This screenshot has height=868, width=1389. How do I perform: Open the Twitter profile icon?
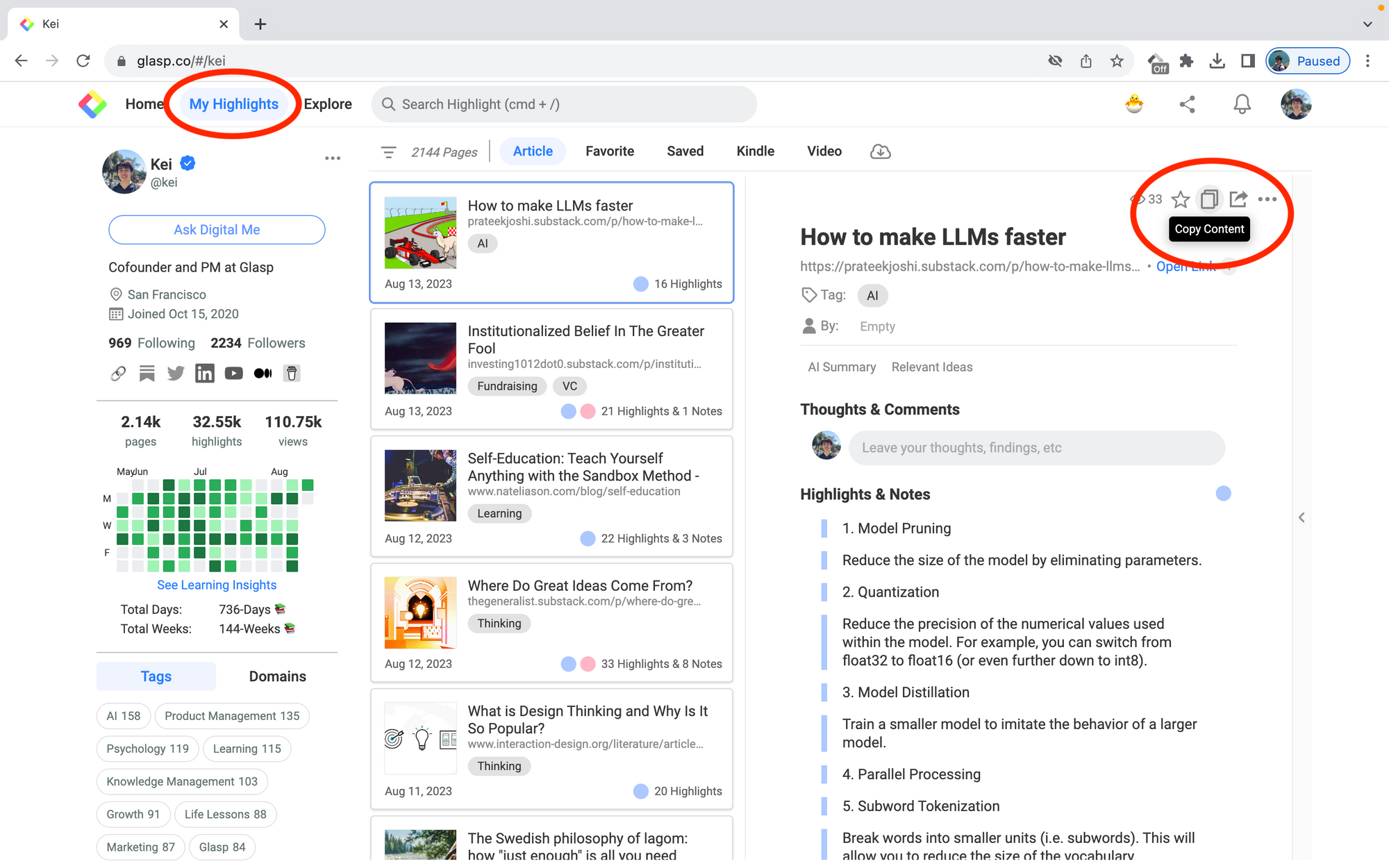[176, 374]
